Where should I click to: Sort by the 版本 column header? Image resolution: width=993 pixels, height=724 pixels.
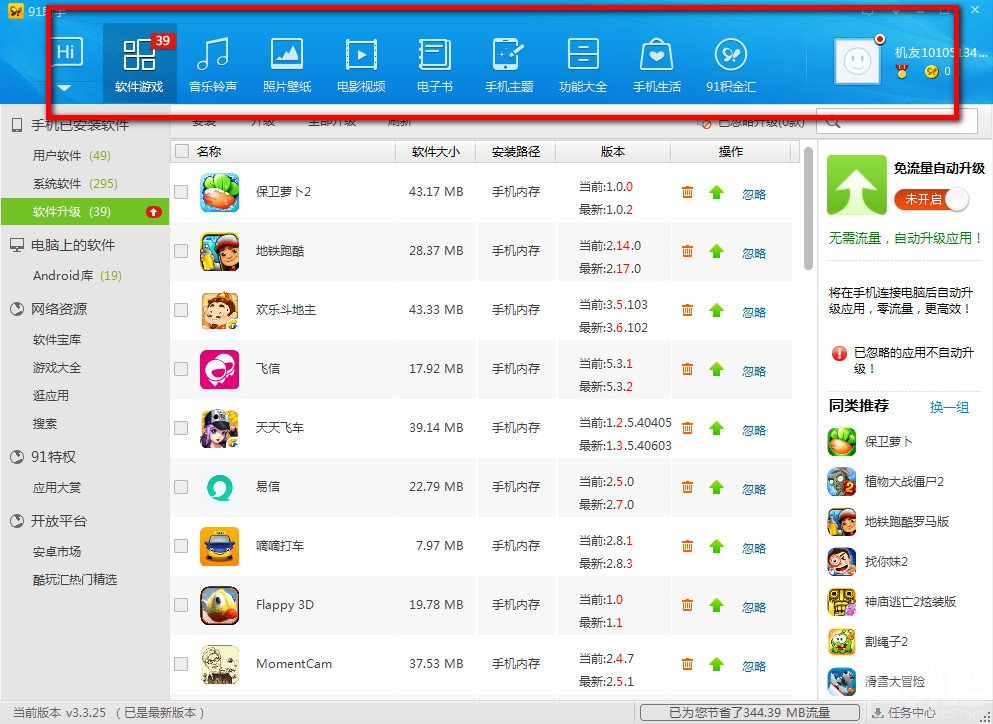[612, 151]
